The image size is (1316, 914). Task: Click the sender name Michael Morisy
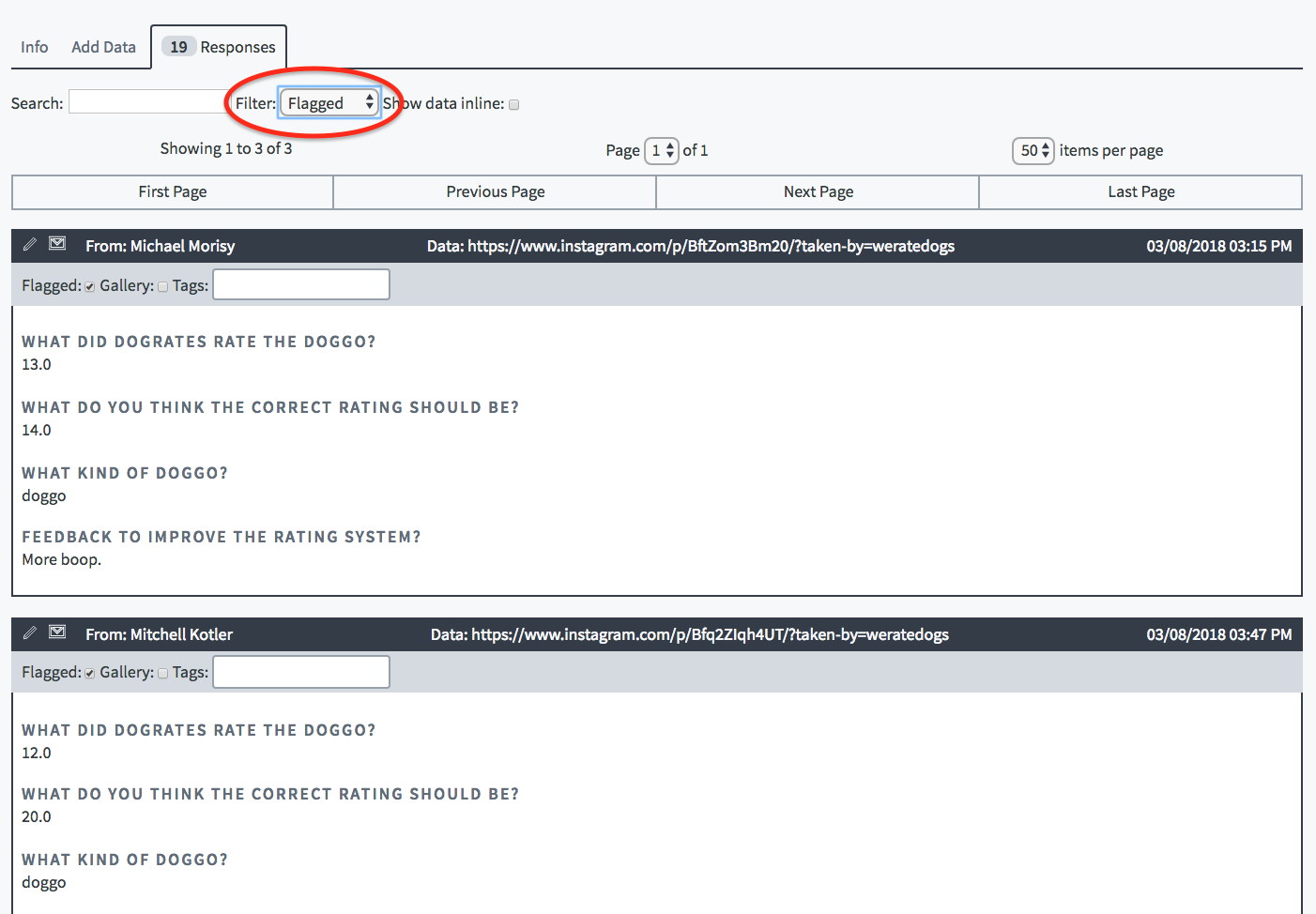pyautogui.click(x=182, y=246)
